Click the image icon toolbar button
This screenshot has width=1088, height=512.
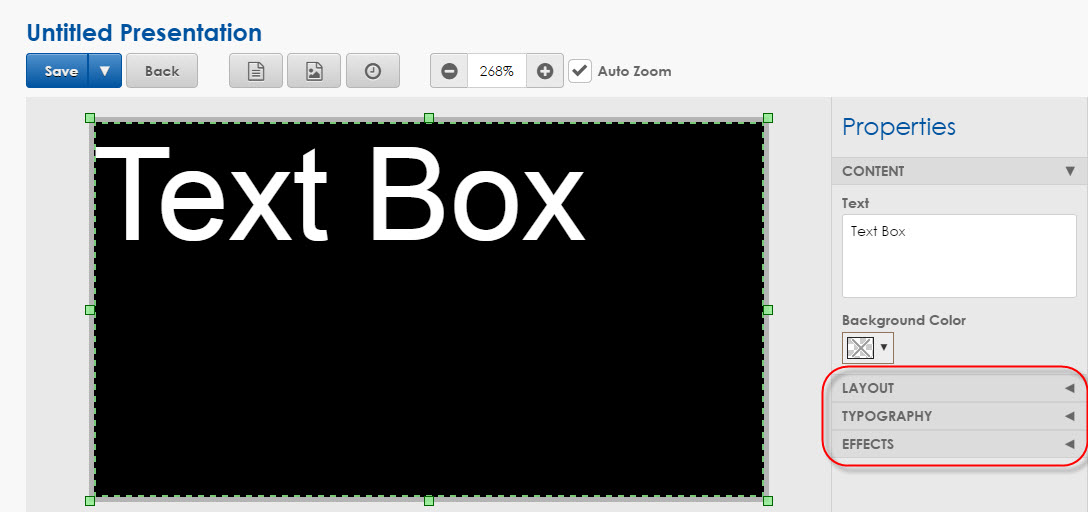pyautogui.click(x=314, y=71)
